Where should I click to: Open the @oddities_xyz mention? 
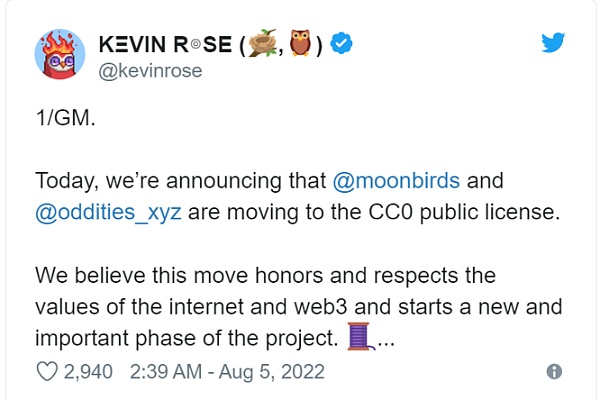point(97,213)
